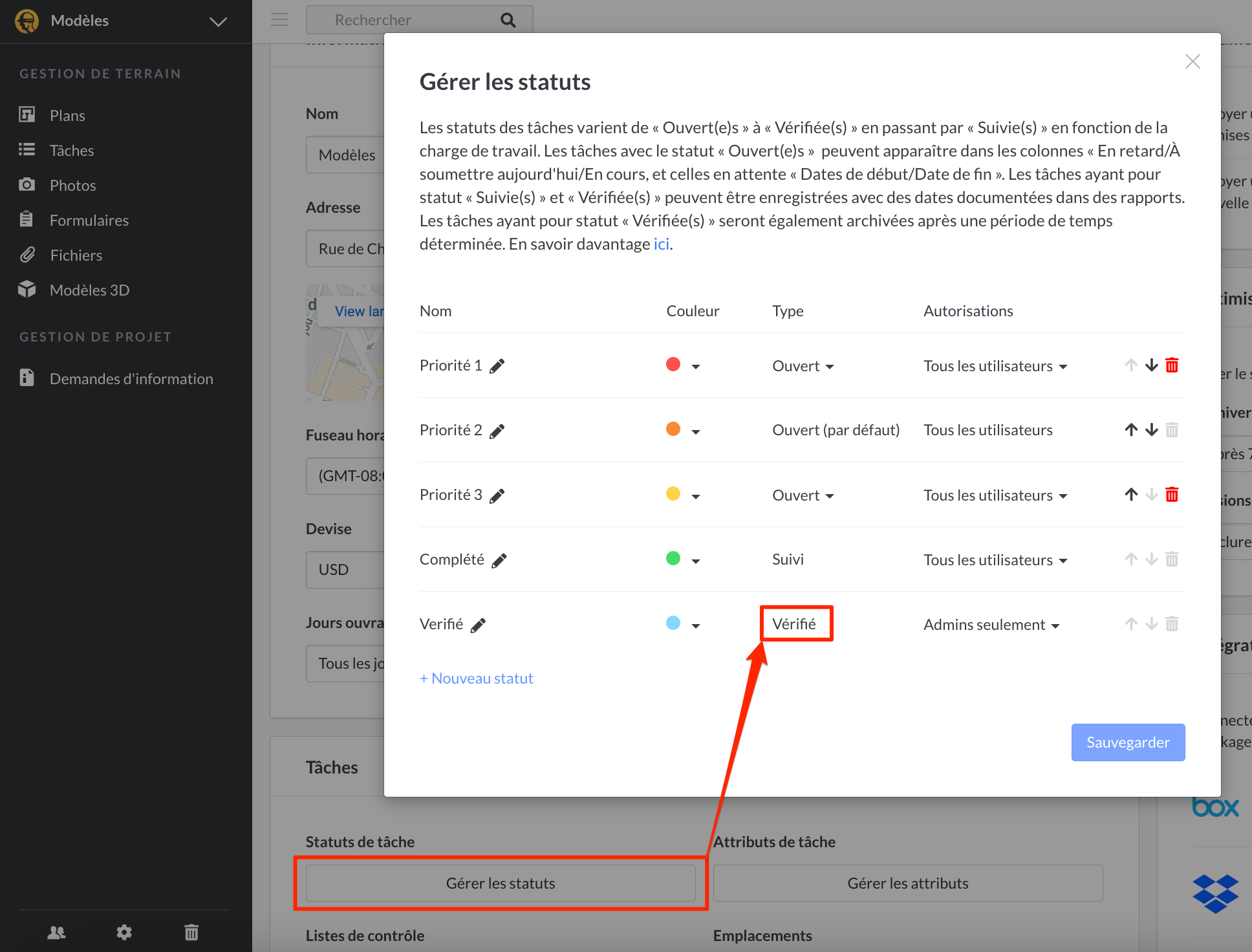Click the Jours ouvrables Tous les jours field

[345, 664]
